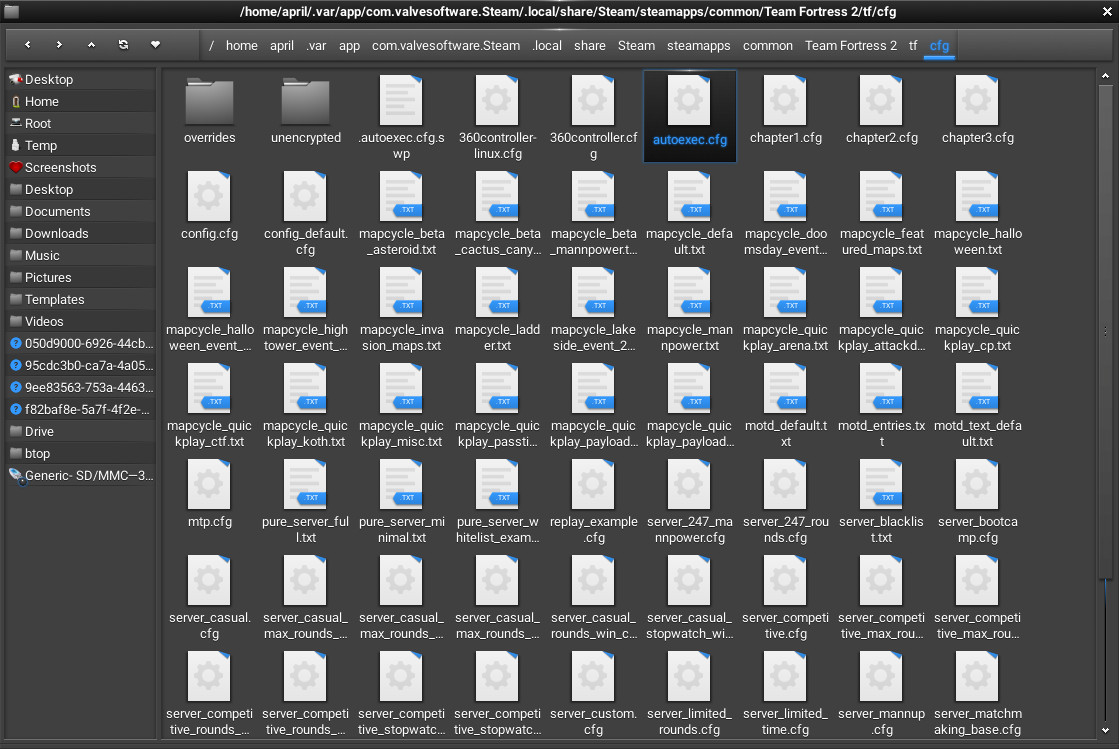Select the mapcycle_ladder.txt file

click(x=497, y=310)
